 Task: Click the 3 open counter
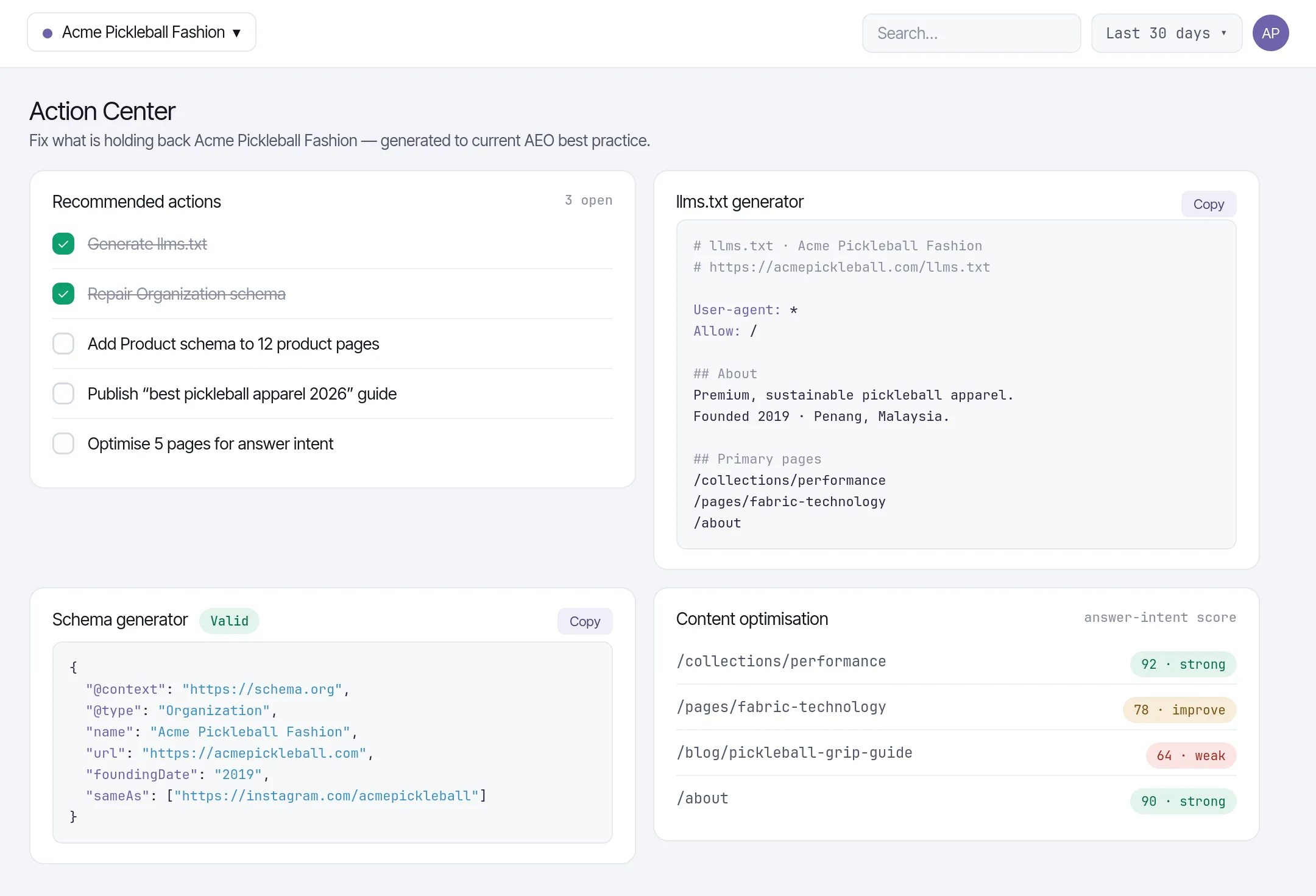pos(588,200)
